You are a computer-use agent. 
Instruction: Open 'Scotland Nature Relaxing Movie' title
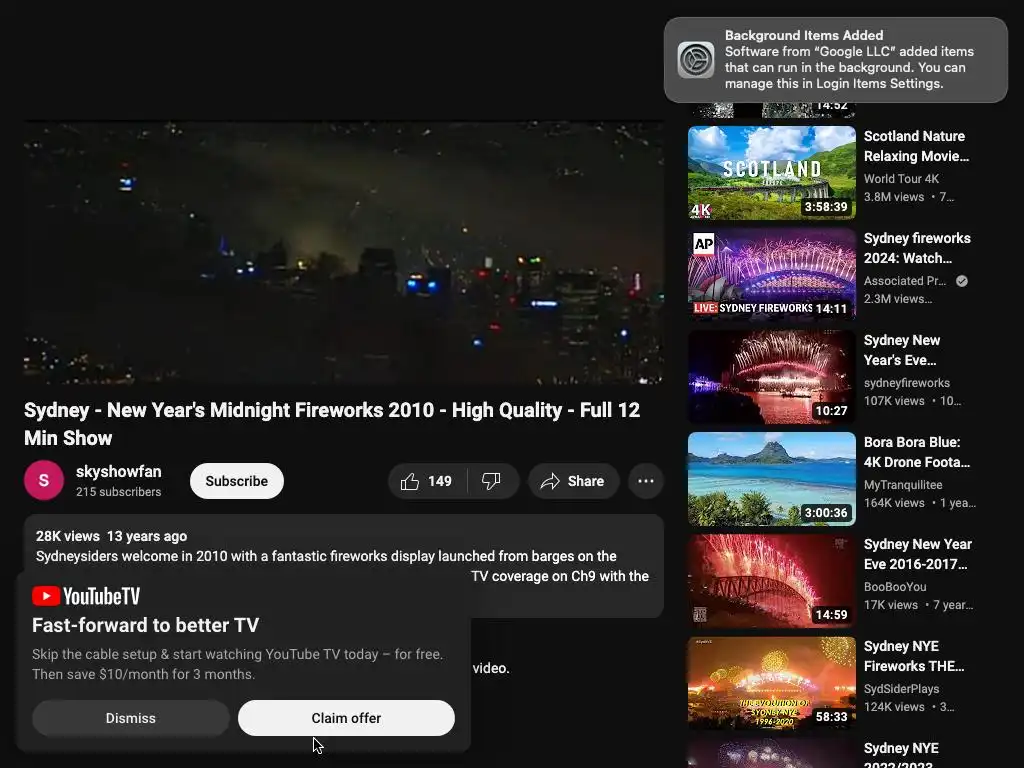(916, 146)
